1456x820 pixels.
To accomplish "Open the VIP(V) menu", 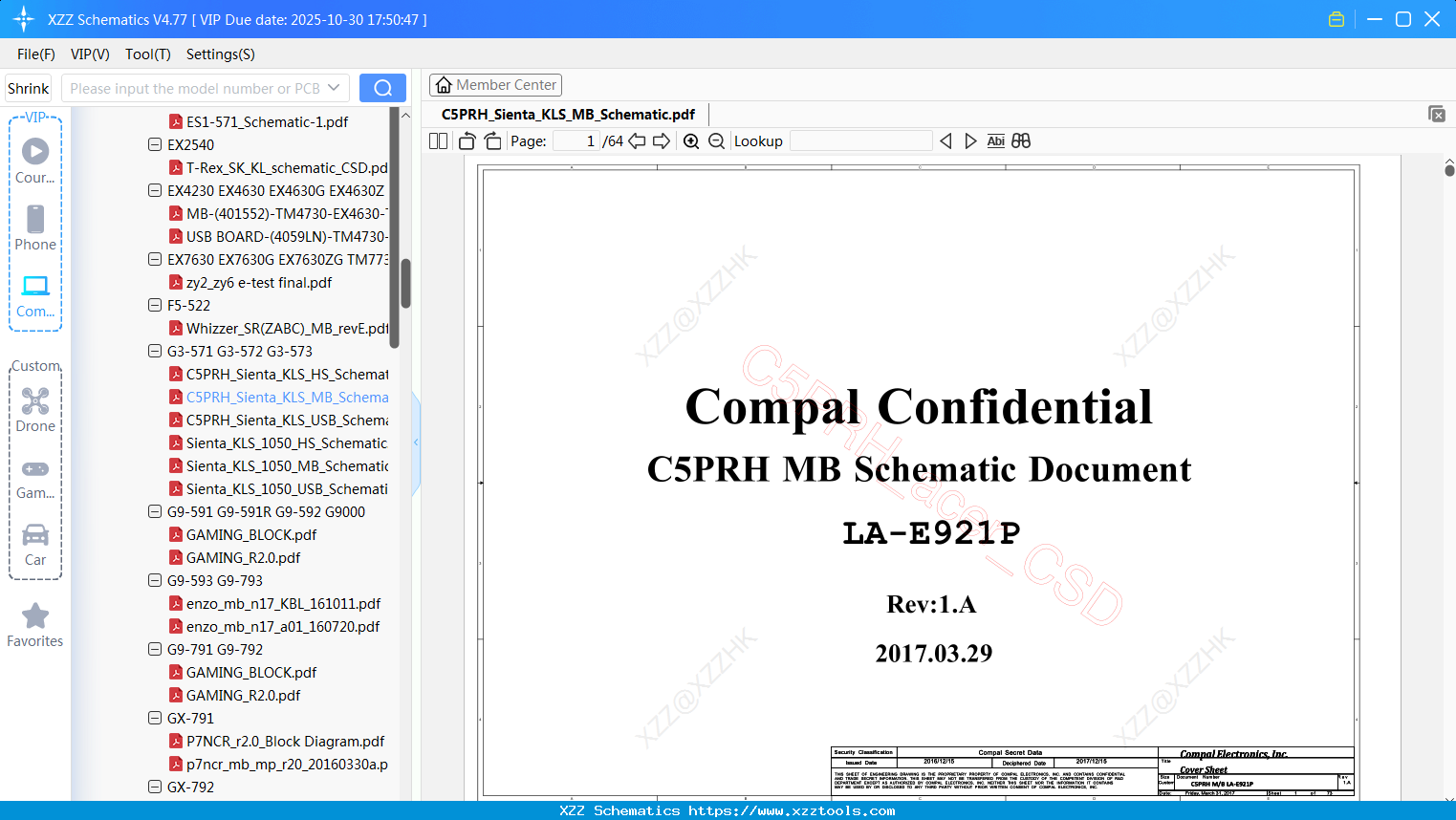I will pyautogui.click(x=90, y=54).
